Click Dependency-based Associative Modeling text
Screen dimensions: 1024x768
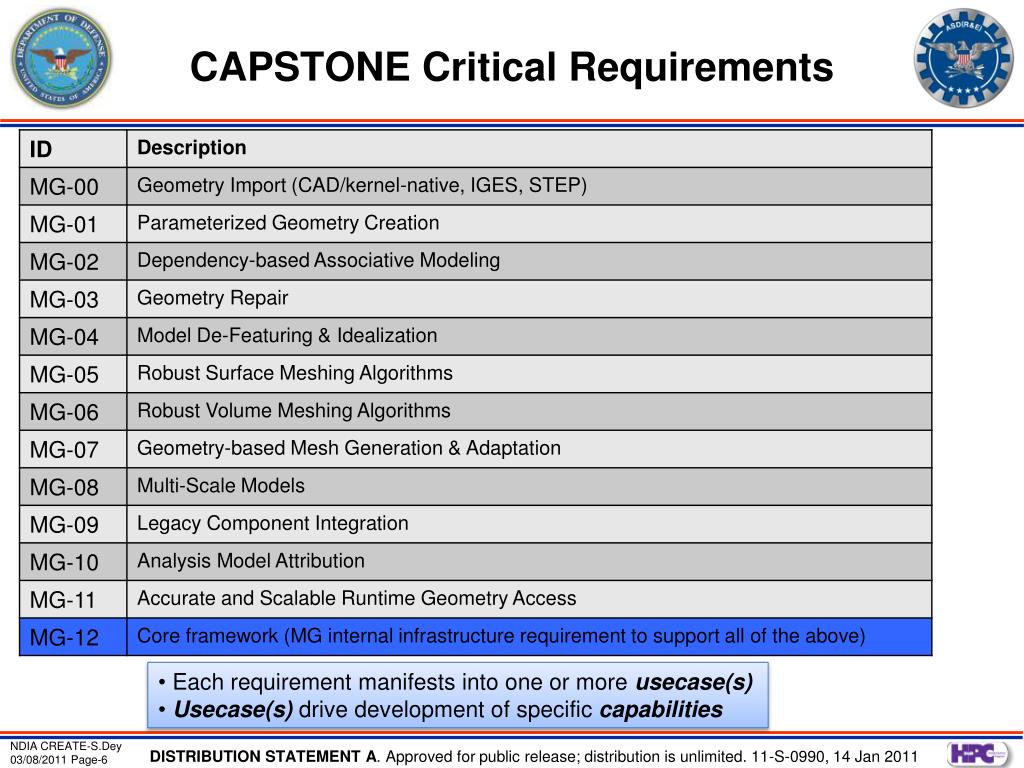point(319,261)
